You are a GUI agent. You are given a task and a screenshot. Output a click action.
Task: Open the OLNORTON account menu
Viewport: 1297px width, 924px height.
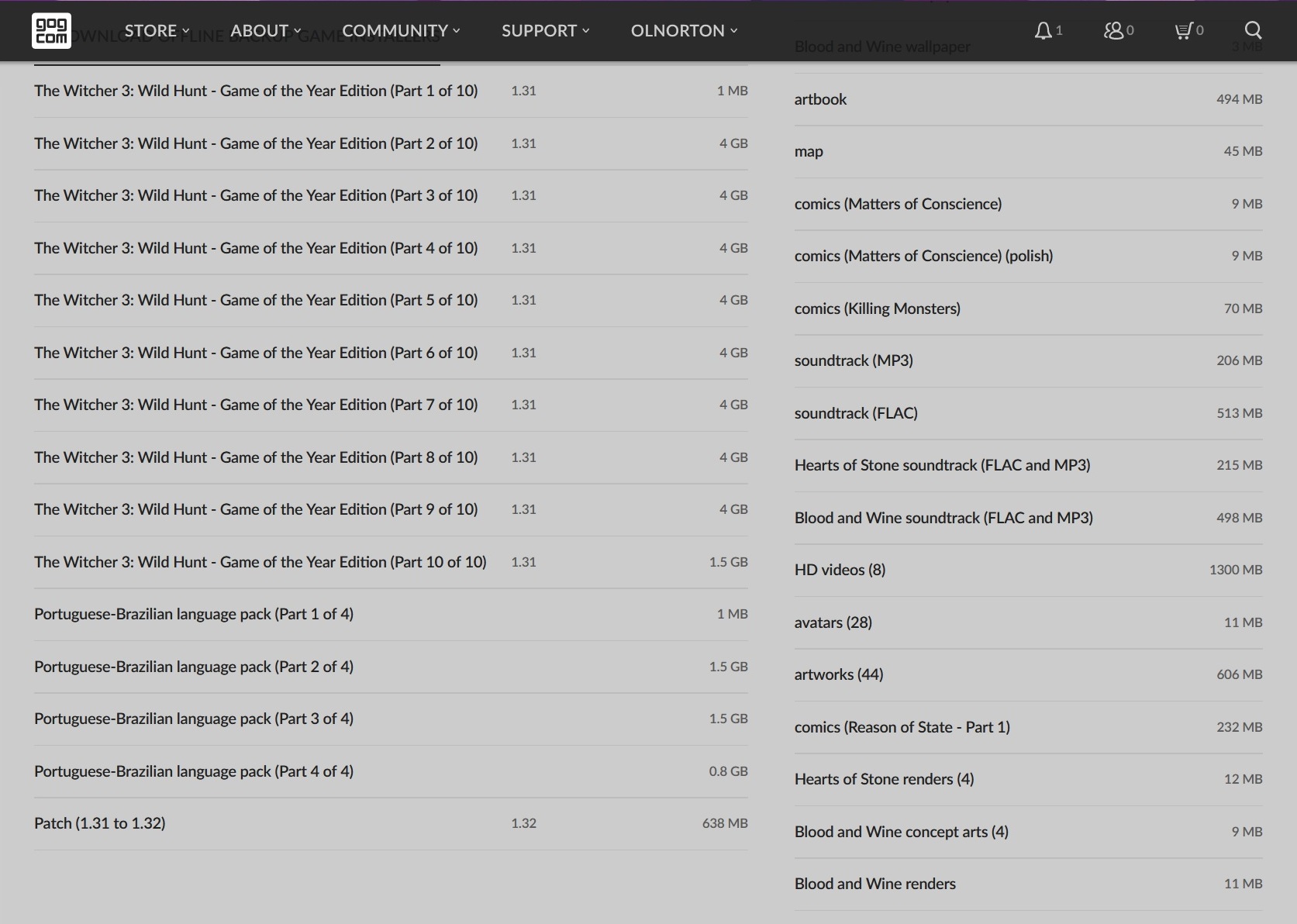[684, 30]
